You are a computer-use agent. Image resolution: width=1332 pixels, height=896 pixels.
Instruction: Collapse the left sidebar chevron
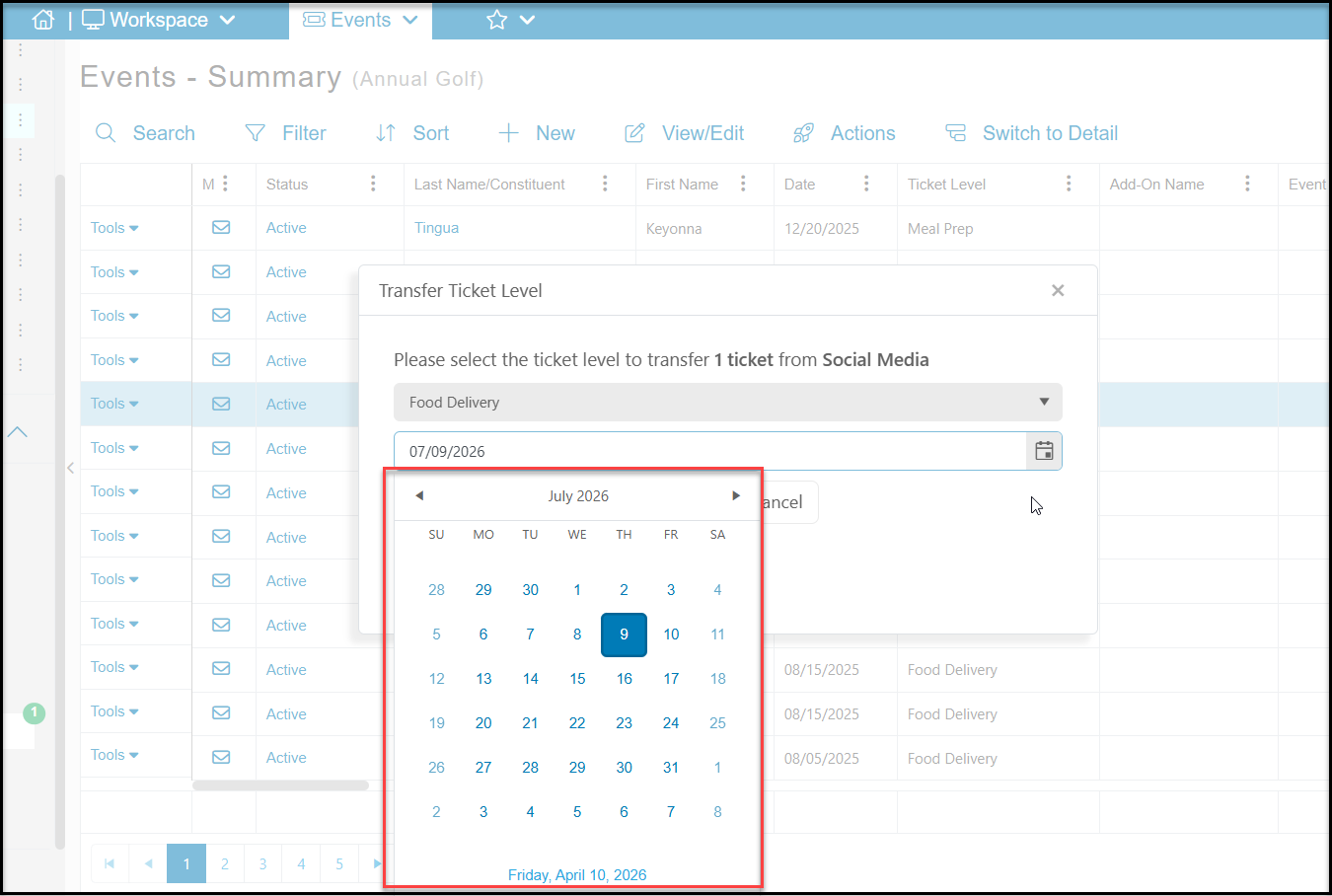[x=18, y=431]
